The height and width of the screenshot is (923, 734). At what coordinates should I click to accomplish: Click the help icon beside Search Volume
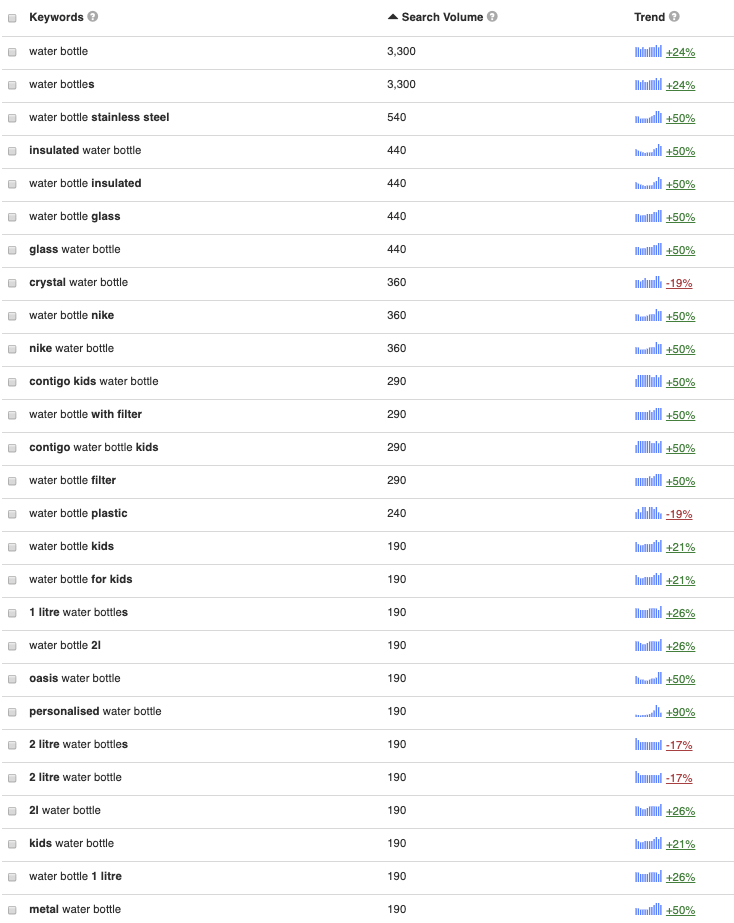492,17
